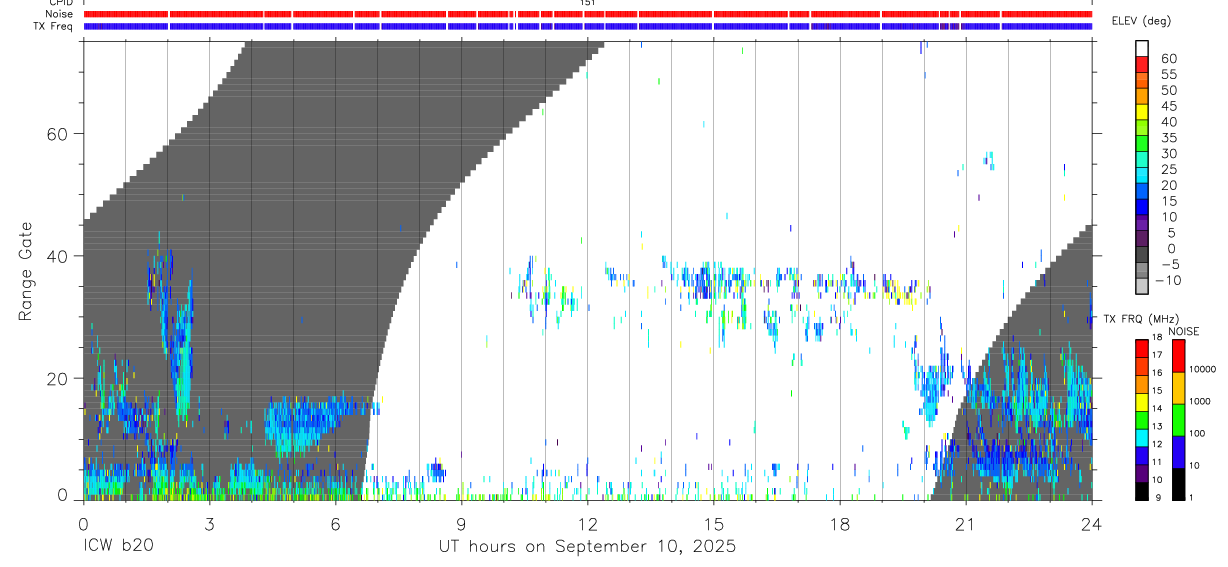
Task: Click the '55' value on the ELEV color bar
Action: tap(1169, 75)
